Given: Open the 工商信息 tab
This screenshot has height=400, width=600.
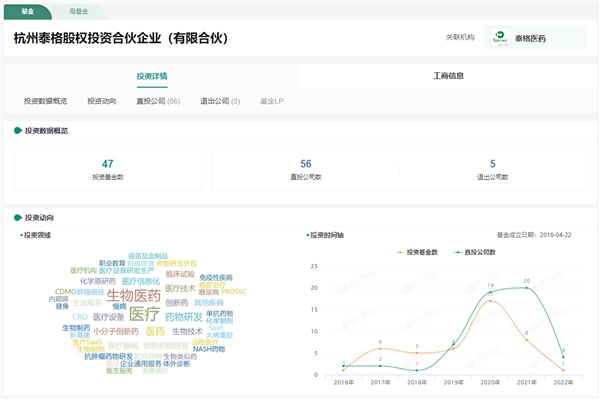Looking at the screenshot, I should tap(448, 75).
